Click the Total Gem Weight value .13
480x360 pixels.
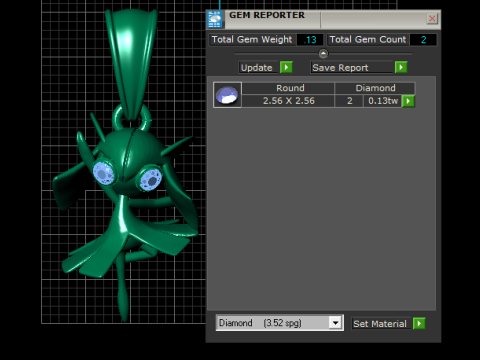pyautogui.click(x=310, y=40)
